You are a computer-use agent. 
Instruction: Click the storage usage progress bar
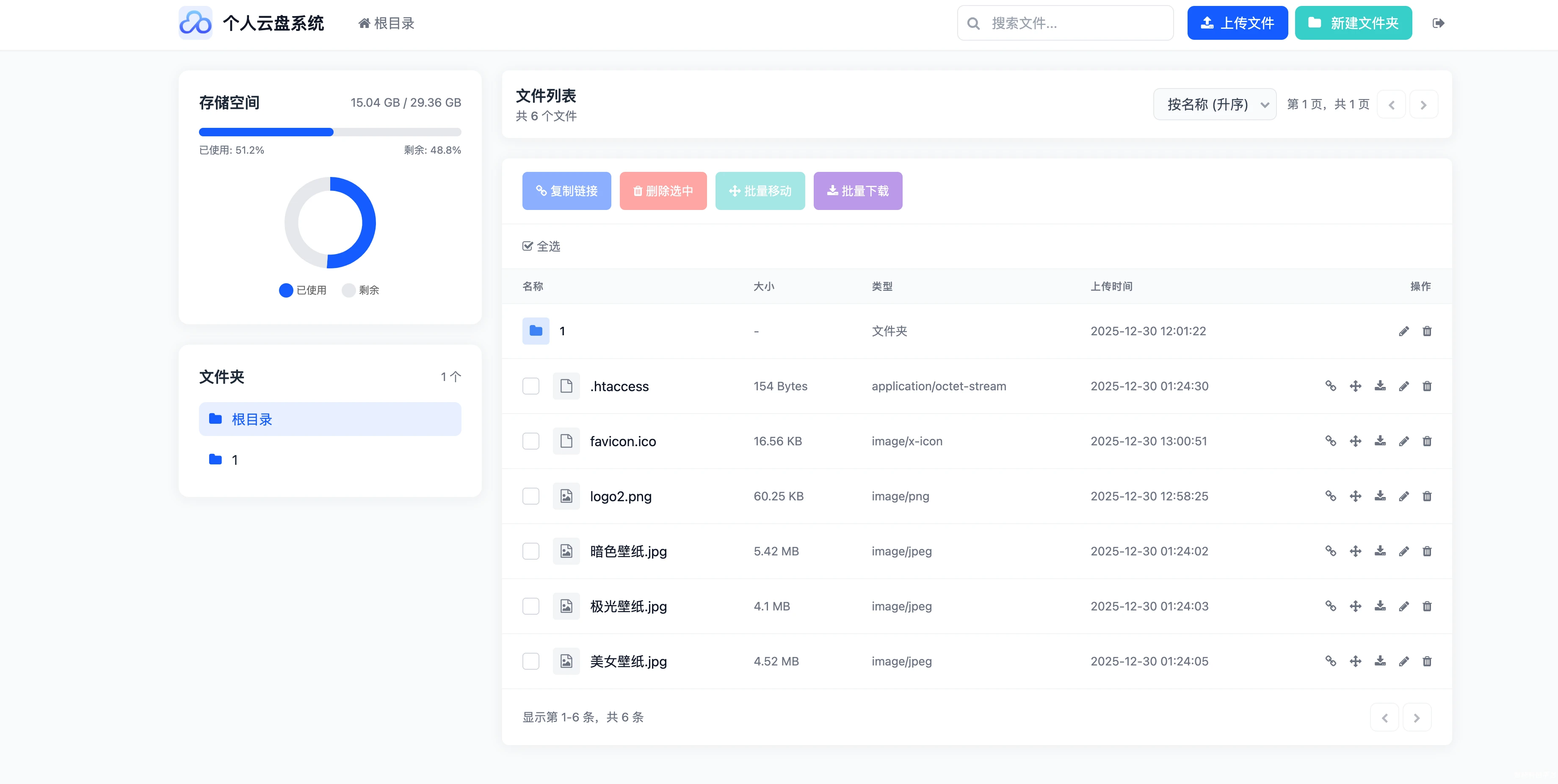[x=330, y=132]
